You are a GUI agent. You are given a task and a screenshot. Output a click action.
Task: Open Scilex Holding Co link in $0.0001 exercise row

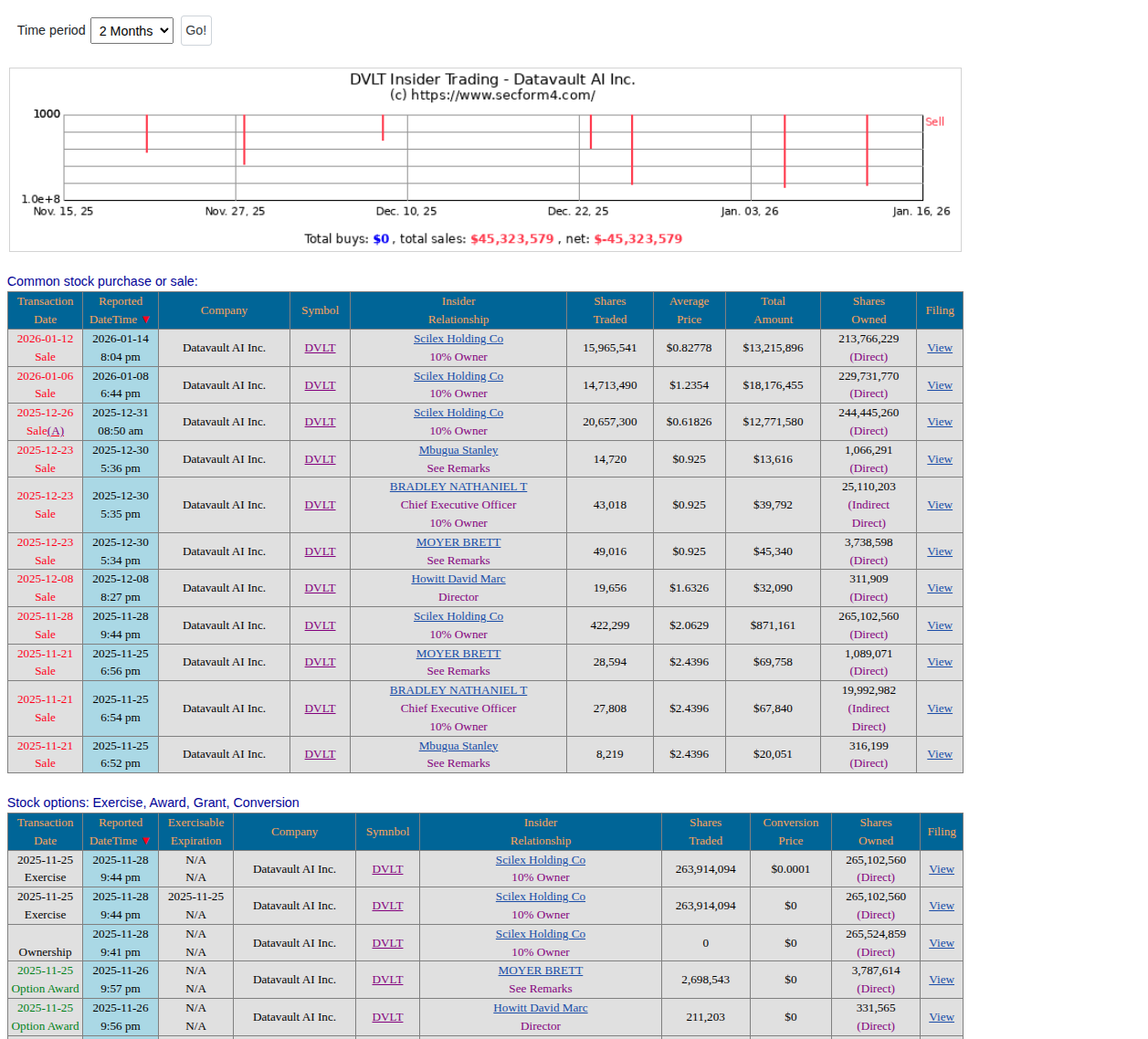point(541,860)
